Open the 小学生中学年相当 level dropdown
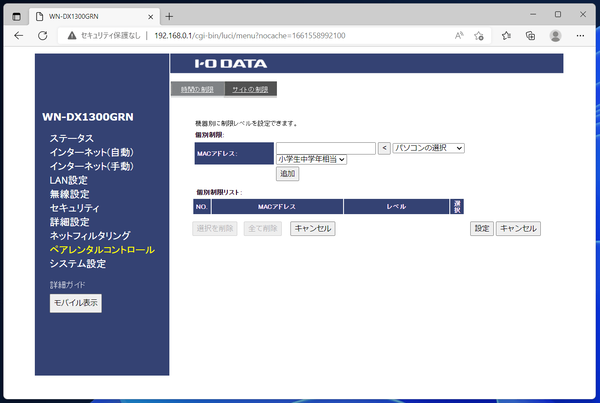The width and height of the screenshot is (600, 403). pyautogui.click(x=311, y=159)
